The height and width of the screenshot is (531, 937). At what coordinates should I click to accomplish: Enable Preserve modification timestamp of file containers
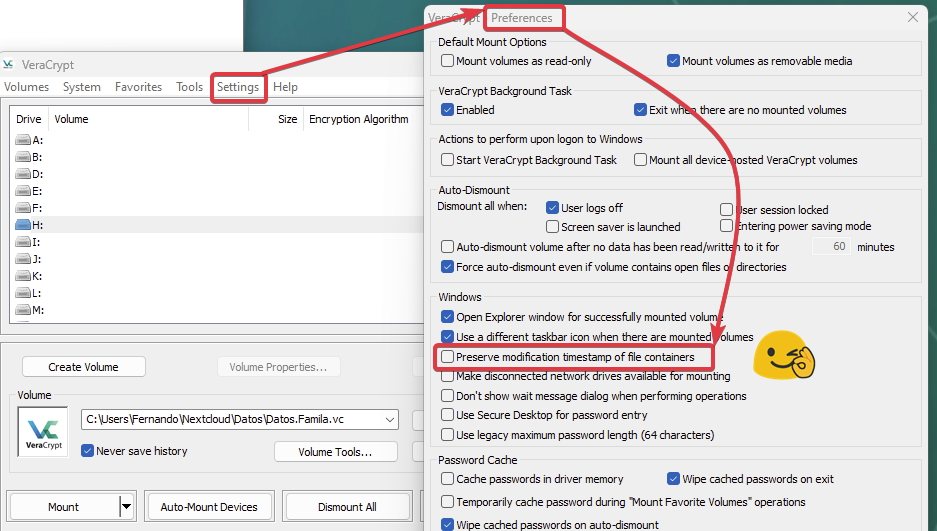(x=448, y=357)
